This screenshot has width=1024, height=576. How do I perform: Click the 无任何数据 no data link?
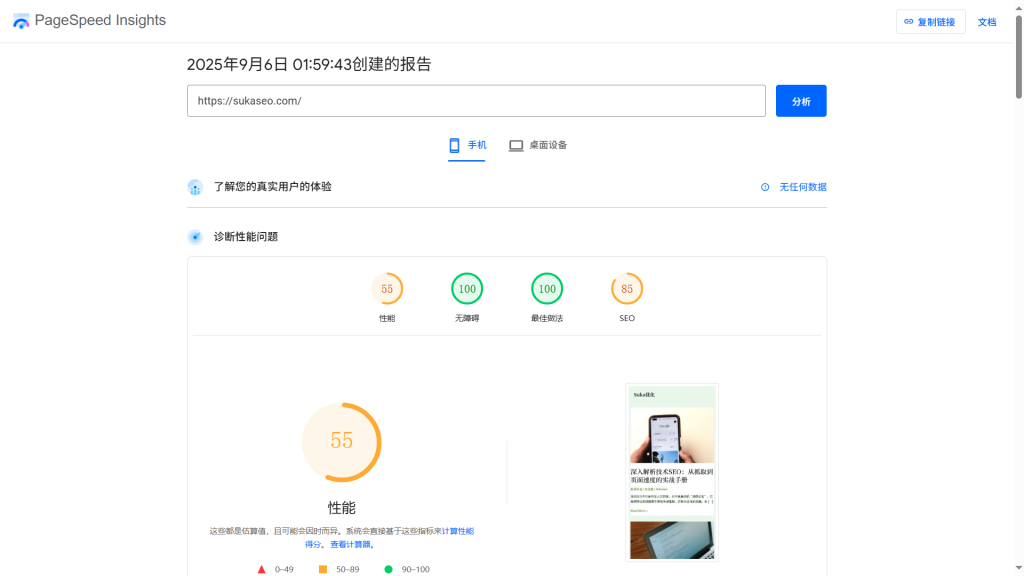(x=803, y=187)
